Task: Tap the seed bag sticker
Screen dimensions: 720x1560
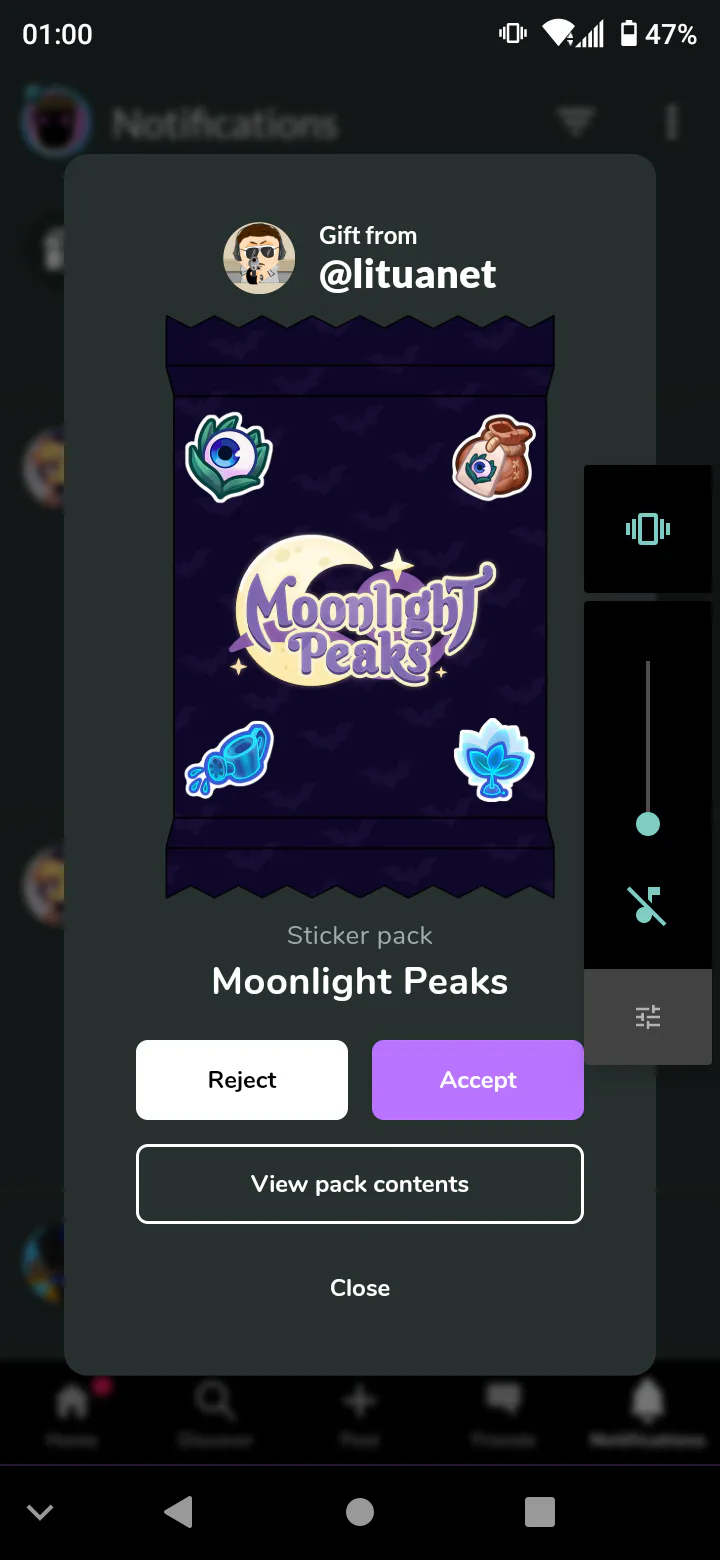Action: coord(493,457)
